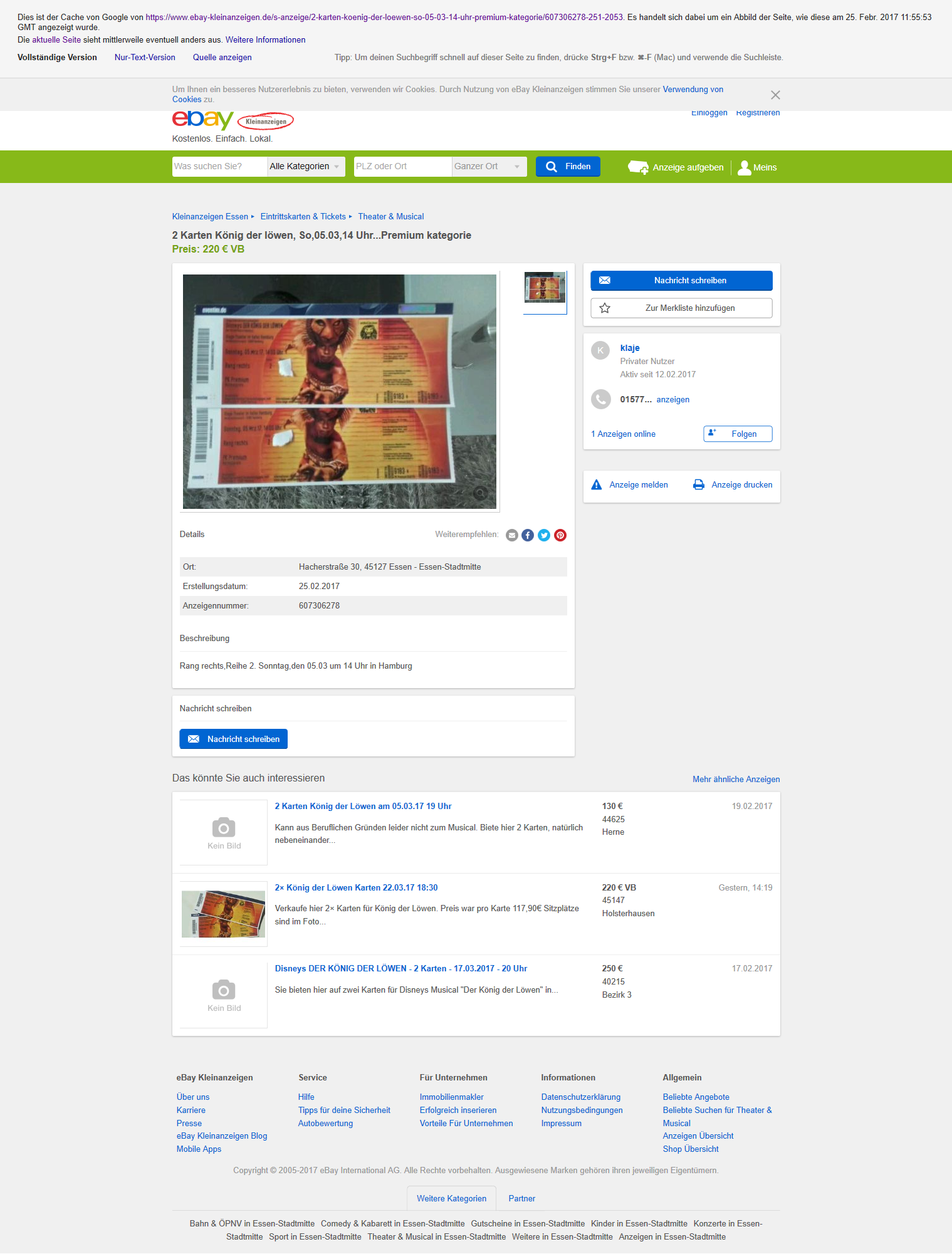Close the cookie notice banner
This screenshot has height=1254, width=952.
pyautogui.click(x=775, y=95)
